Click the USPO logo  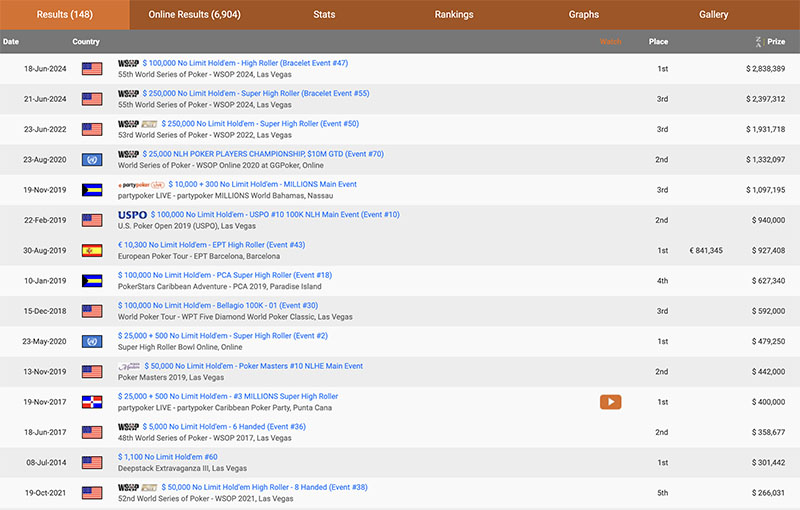tap(132, 214)
